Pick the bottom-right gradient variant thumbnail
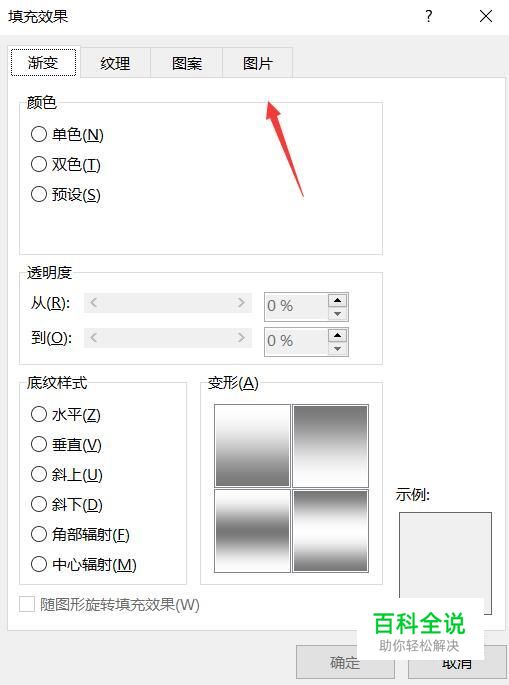 (x=331, y=531)
